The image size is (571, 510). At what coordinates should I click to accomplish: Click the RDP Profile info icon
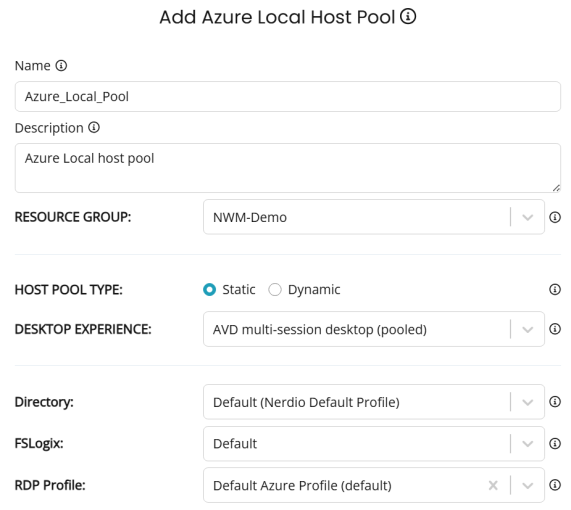coord(555,485)
